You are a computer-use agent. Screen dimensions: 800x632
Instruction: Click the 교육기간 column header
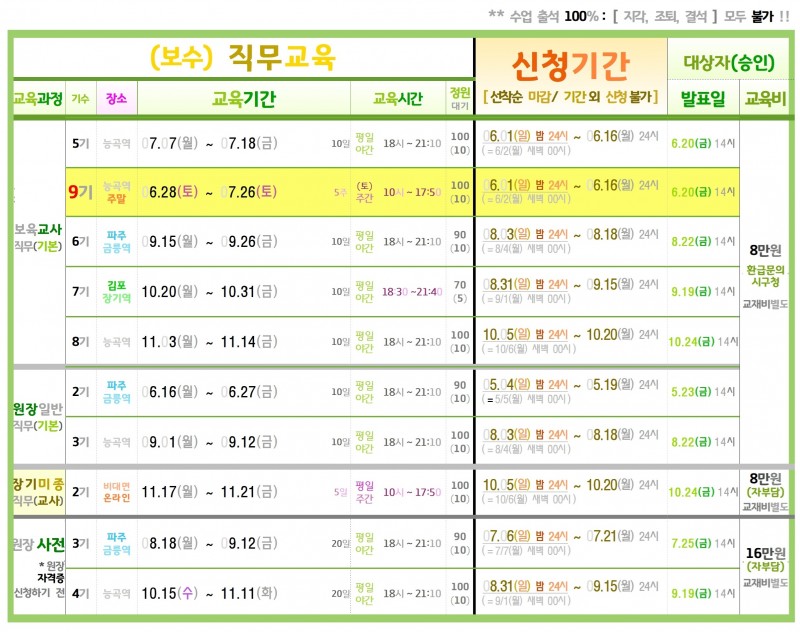[244, 98]
